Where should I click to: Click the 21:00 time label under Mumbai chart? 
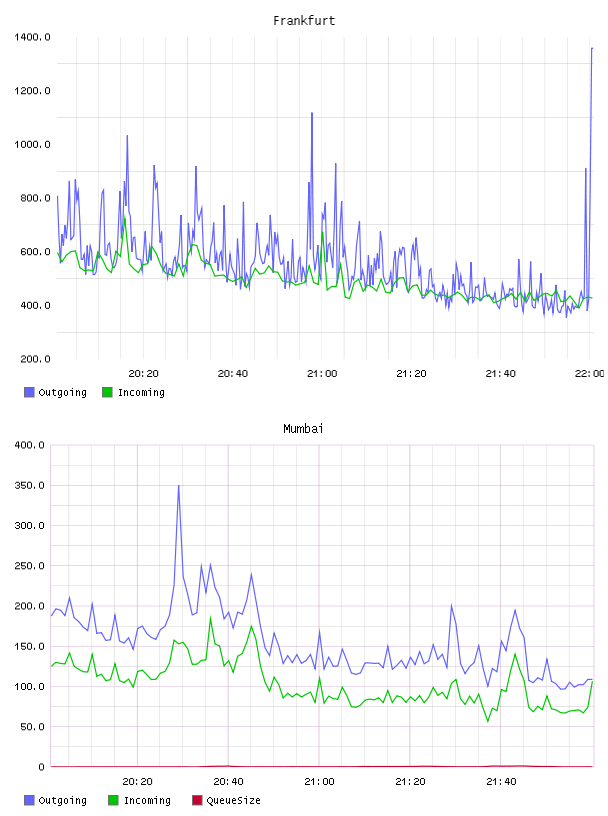319,782
